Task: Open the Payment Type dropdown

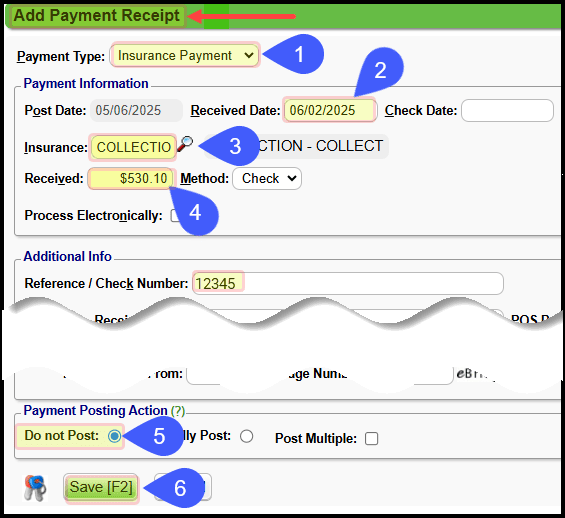Action: click(x=184, y=55)
